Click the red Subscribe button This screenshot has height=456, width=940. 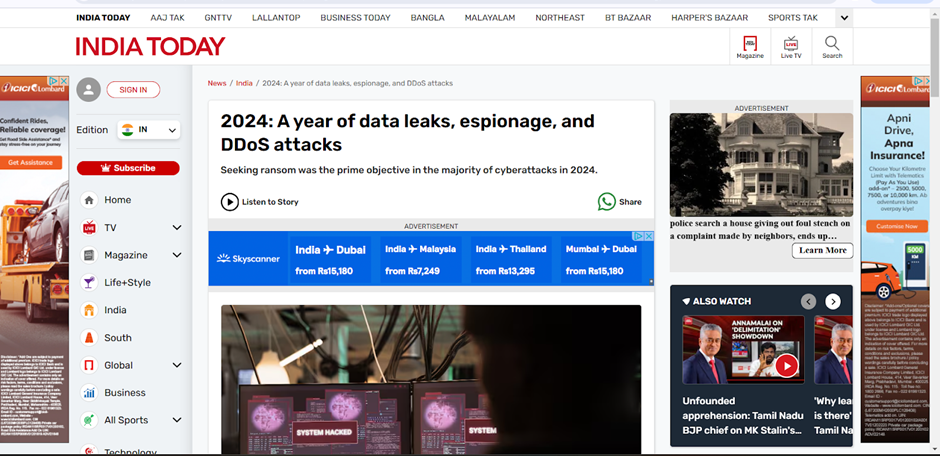pyautogui.click(x=128, y=168)
